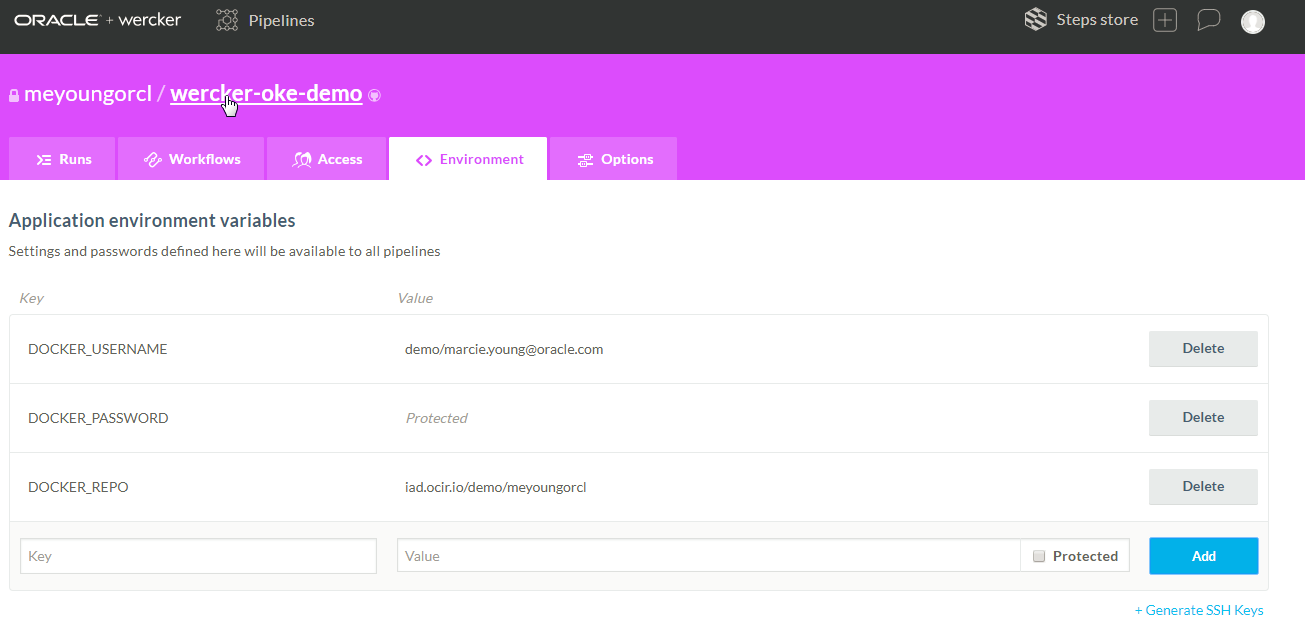Screen dimensions: 1305x638
Task: Click the lock icon beside meyoungorcl
Action: (x=14, y=96)
